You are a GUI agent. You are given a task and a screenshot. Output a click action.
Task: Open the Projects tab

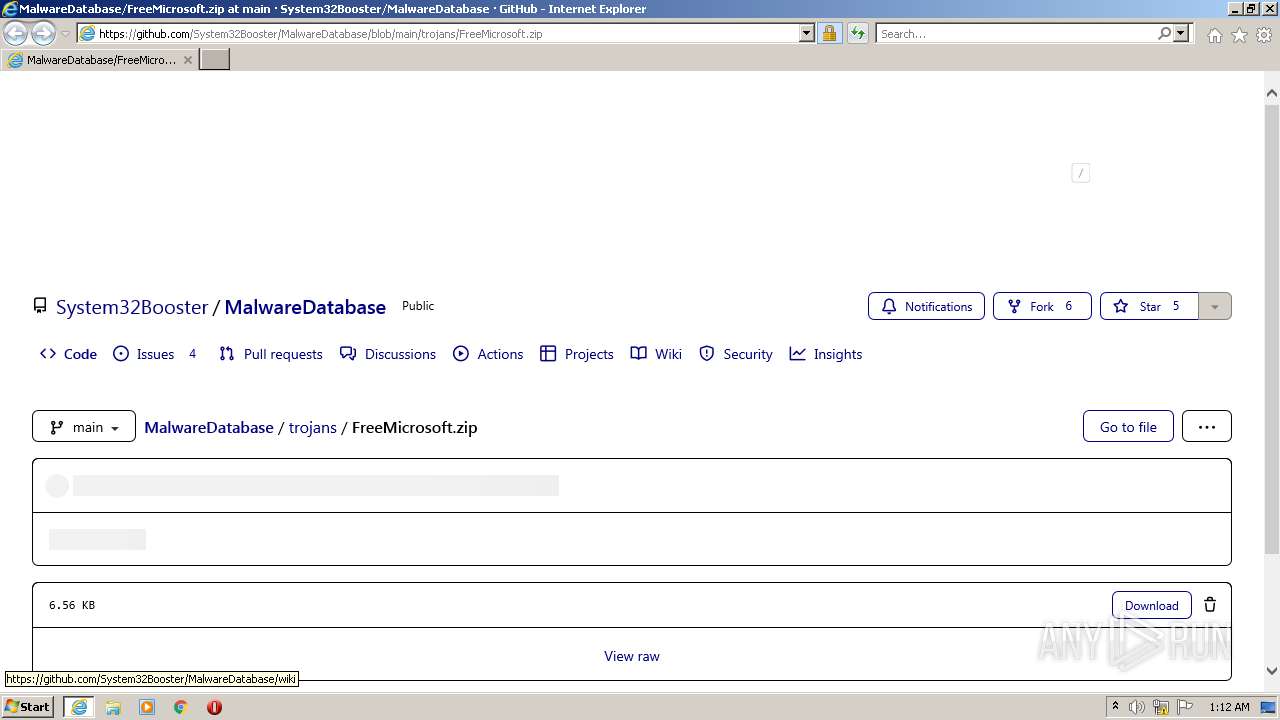click(577, 354)
